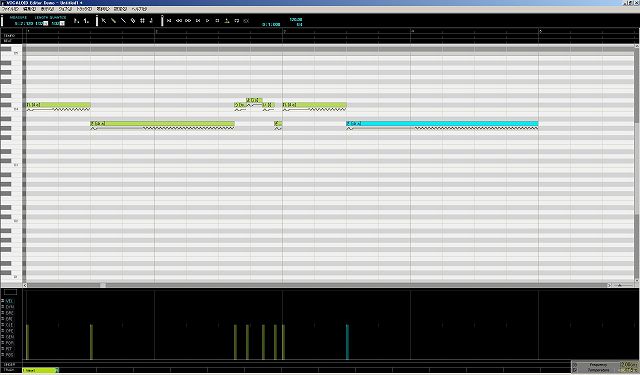
Task: Open the 歌詞 (Lyrics) menu
Action: (103, 9)
